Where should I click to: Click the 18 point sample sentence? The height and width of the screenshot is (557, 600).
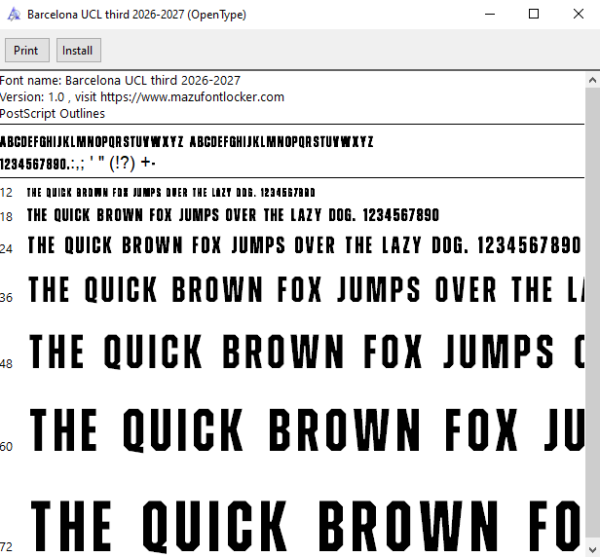(233, 215)
